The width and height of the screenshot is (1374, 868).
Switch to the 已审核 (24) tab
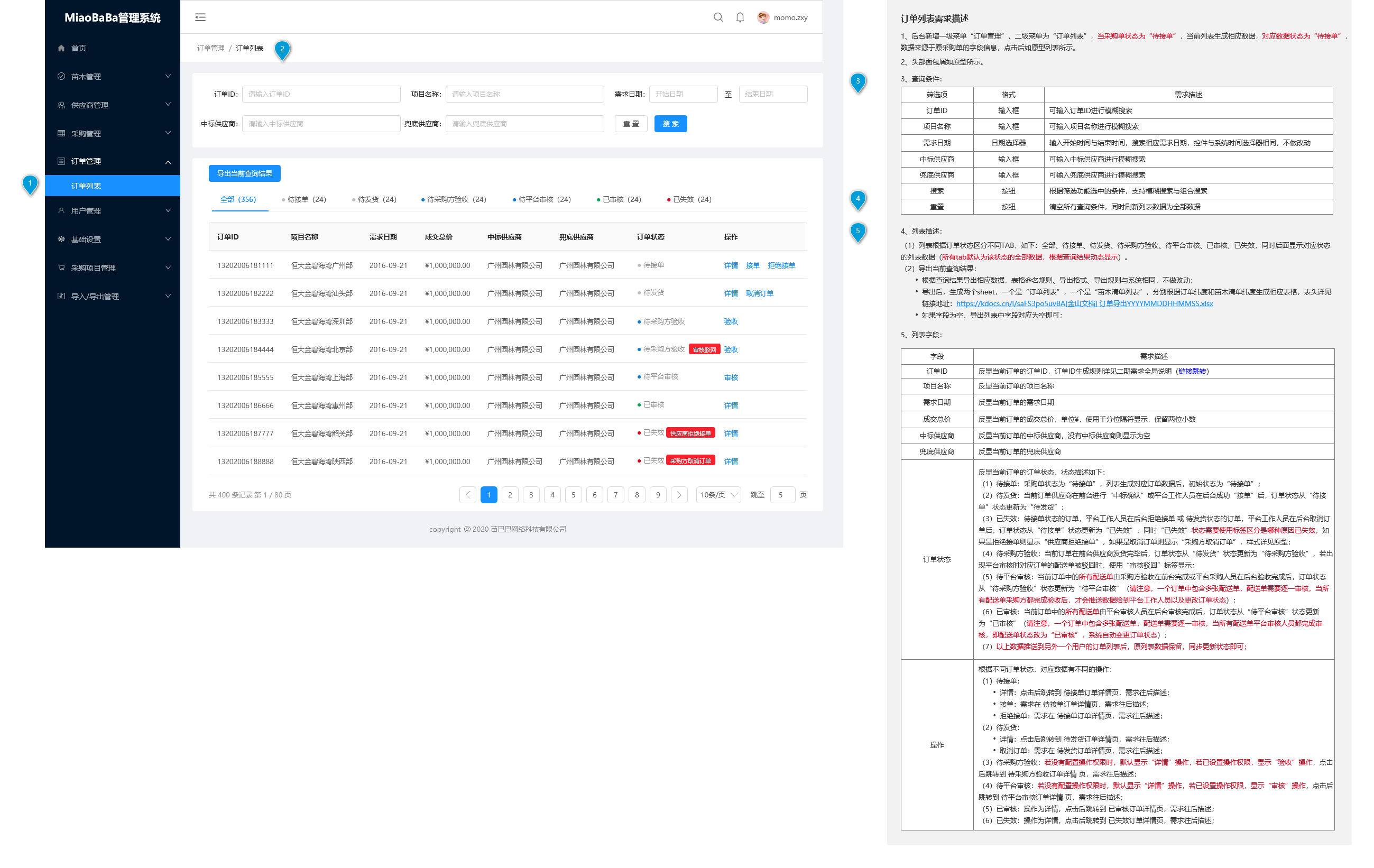[x=619, y=199]
